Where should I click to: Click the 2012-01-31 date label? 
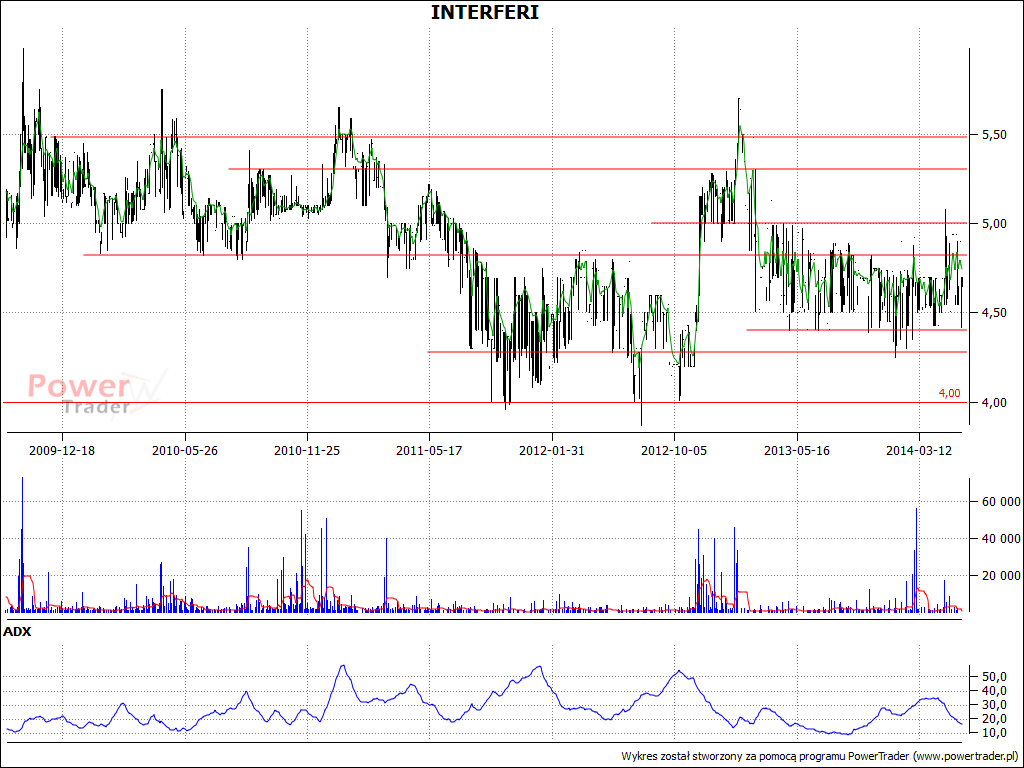(552, 451)
